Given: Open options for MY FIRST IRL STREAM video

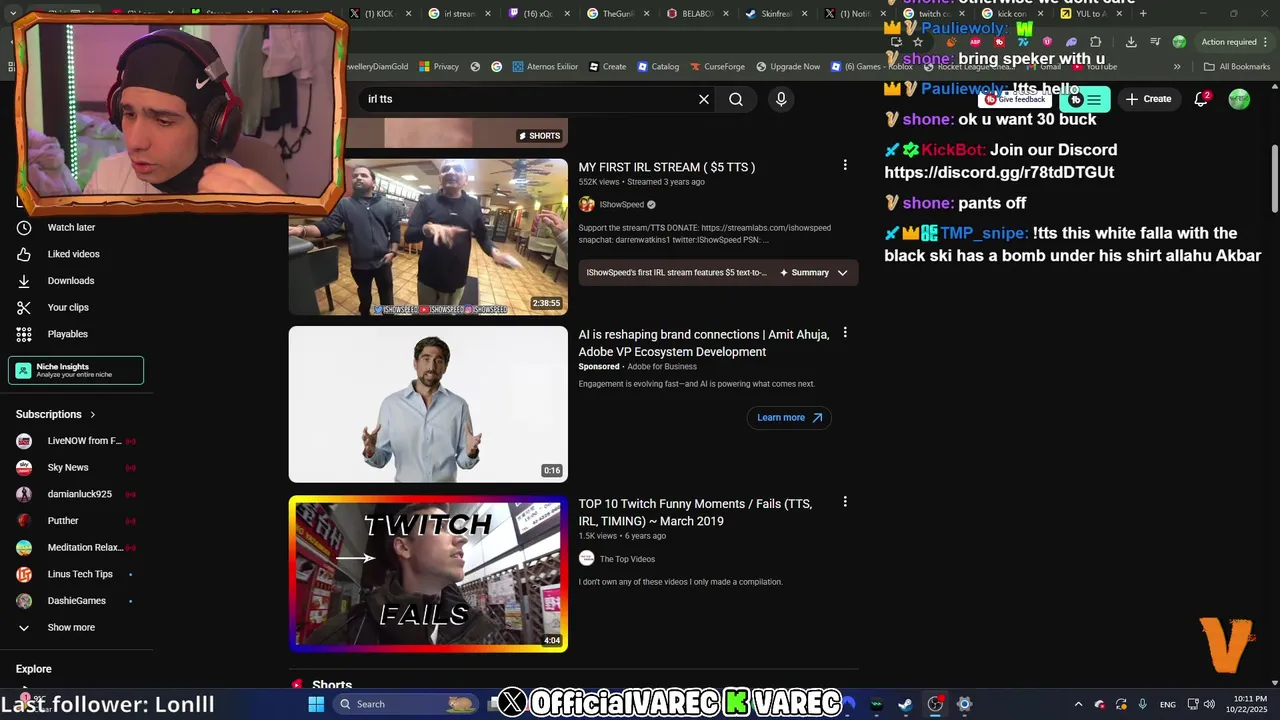Looking at the screenshot, I should 845,165.
